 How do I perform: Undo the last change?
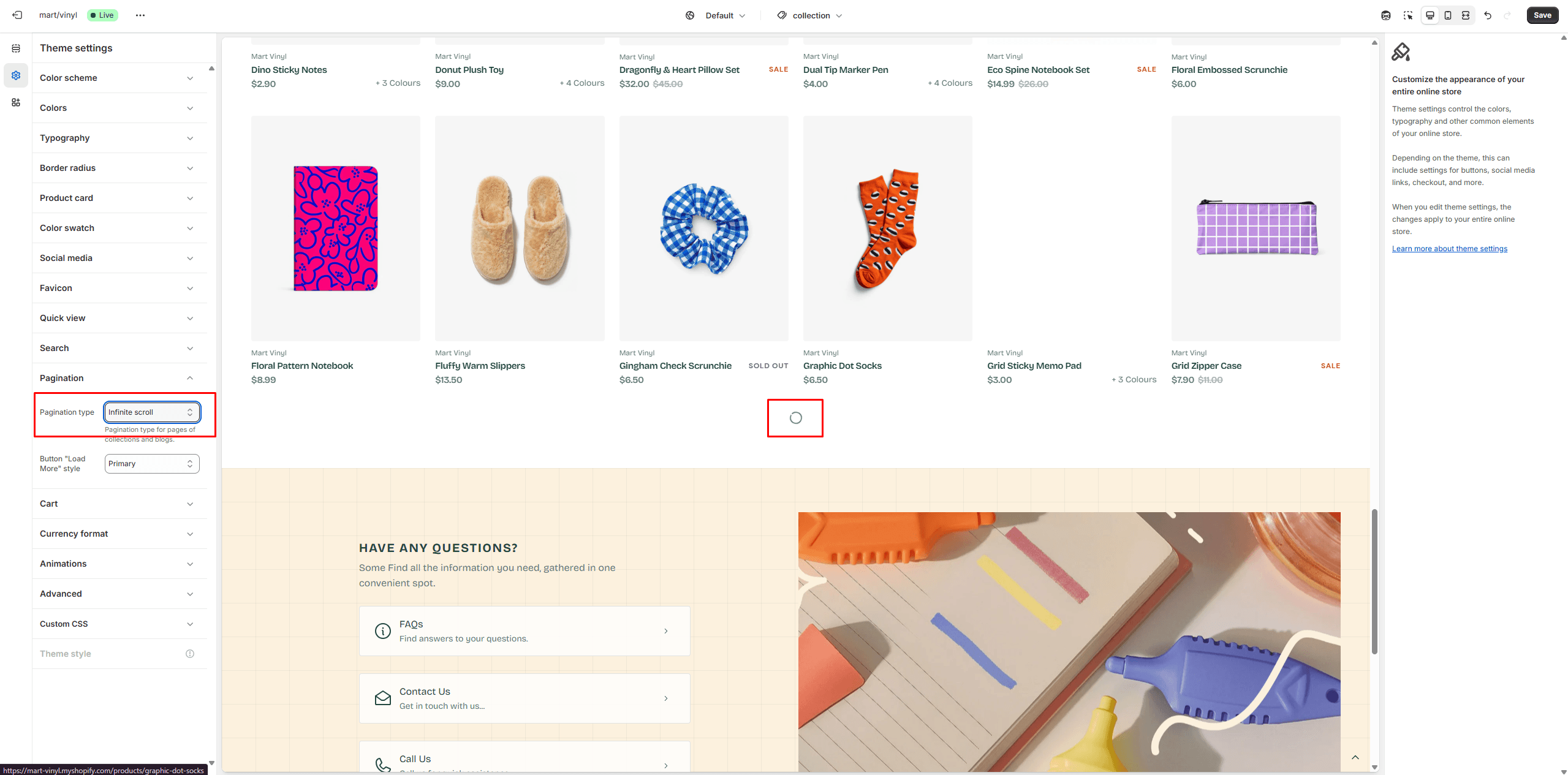click(1488, 15)
